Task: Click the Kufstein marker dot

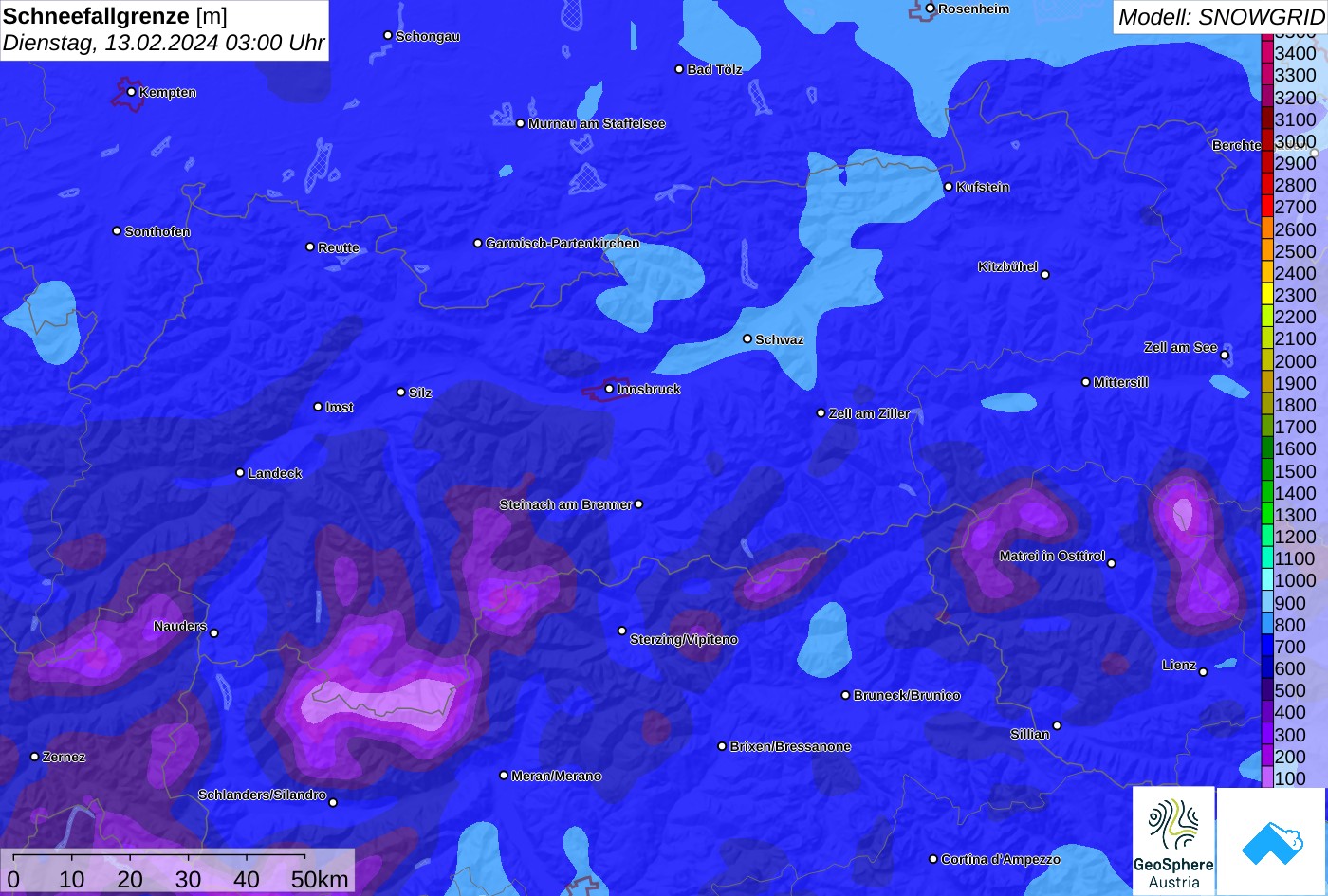Action: tap(949, 187)
